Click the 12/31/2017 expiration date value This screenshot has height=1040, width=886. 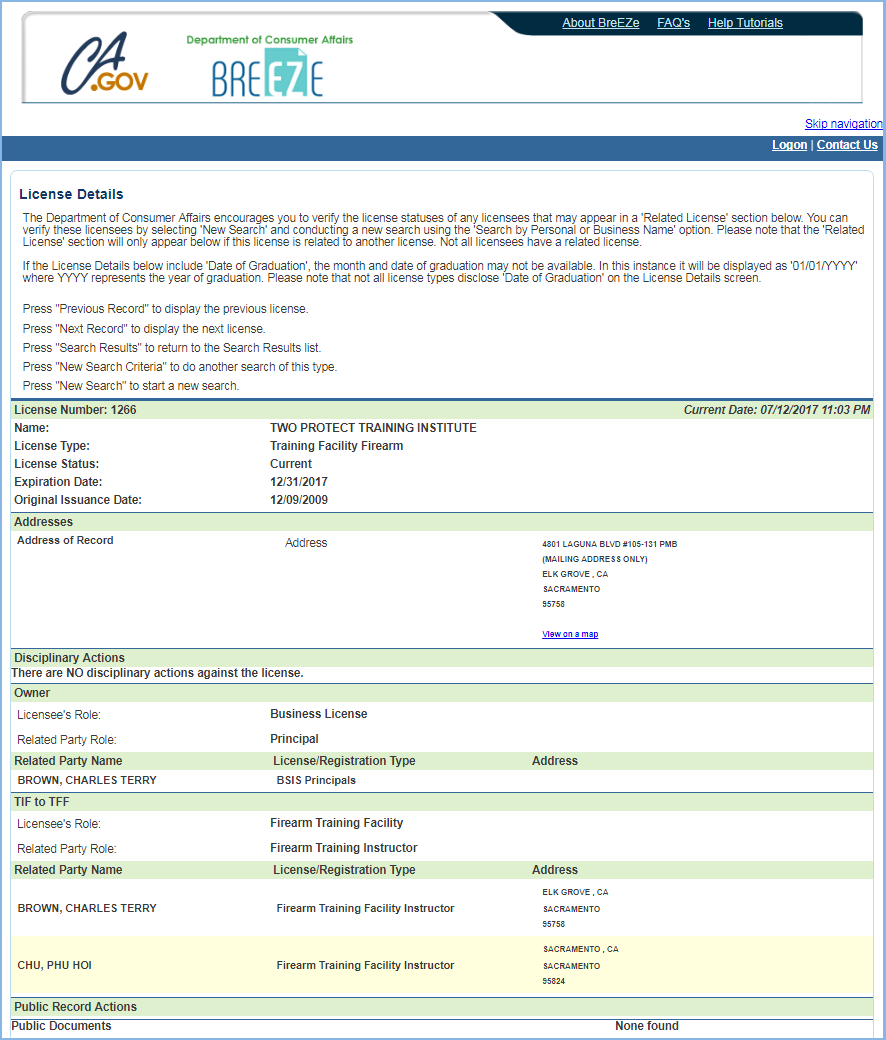[x=299, y=482]
